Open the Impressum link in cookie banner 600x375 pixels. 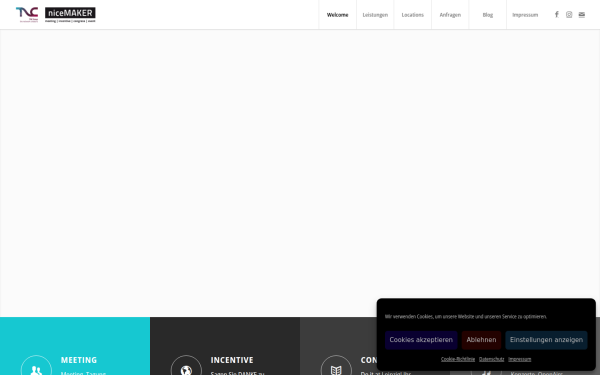click(520, 359)
